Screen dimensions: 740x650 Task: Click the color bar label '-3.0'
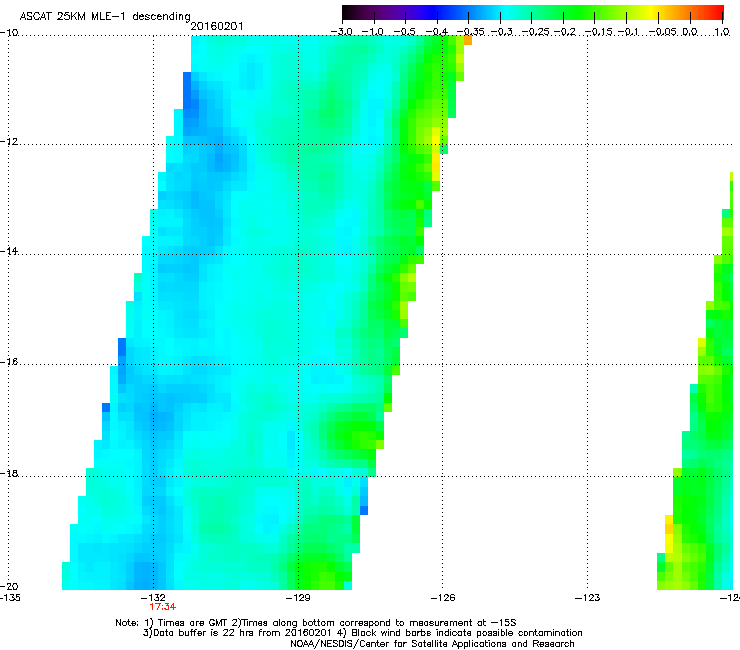pyautogui.click(x=342, y=32)
